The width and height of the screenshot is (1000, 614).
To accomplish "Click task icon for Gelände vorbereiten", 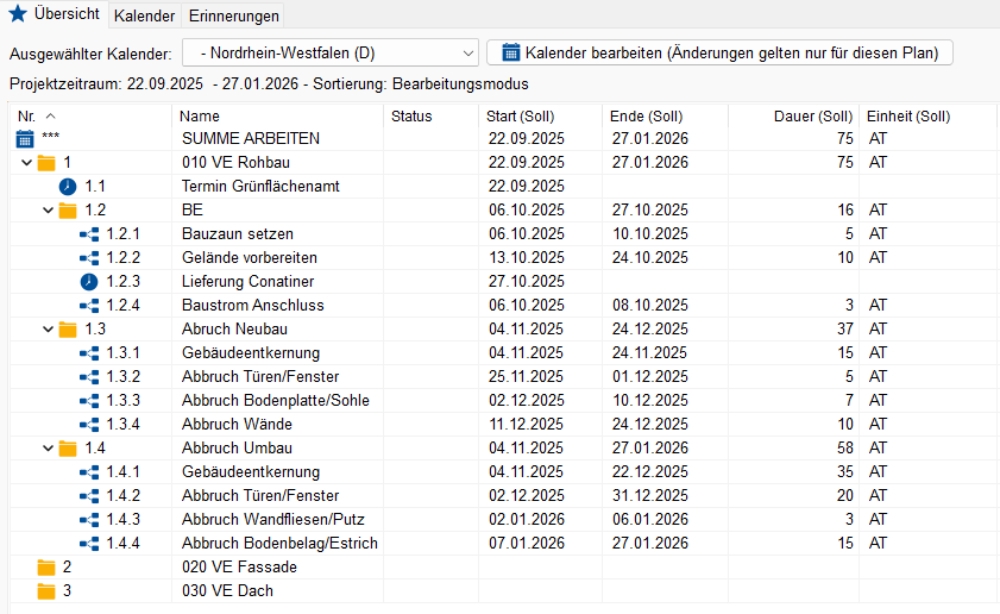I will [x=89, y=258].
